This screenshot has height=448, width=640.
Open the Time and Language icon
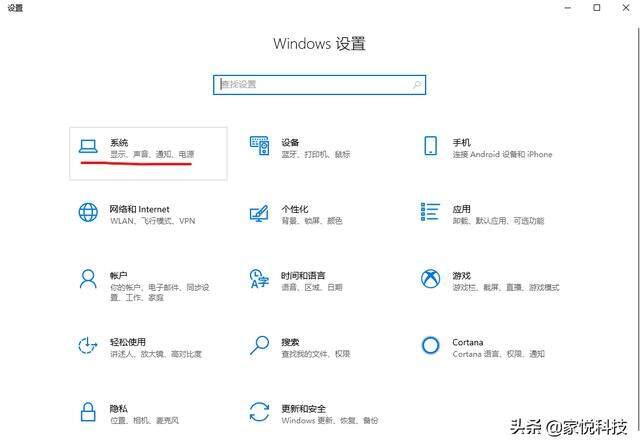260,279
